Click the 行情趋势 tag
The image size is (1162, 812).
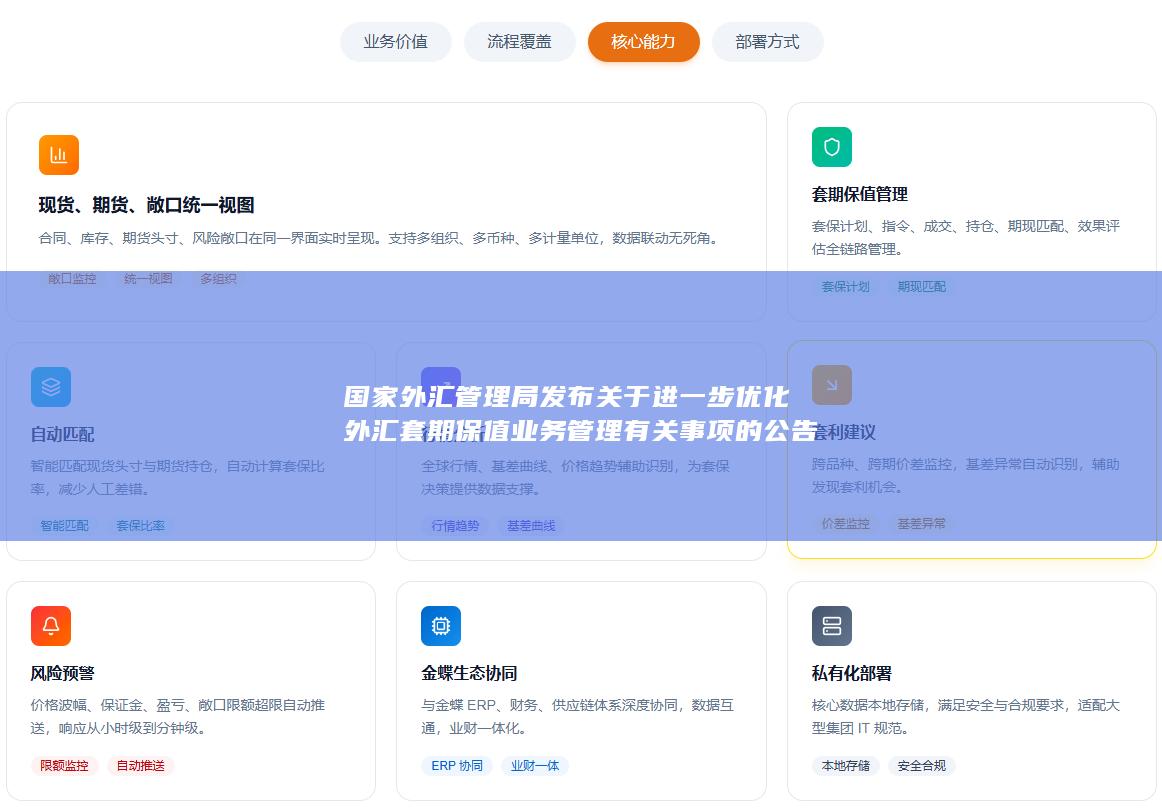point(455,526)
